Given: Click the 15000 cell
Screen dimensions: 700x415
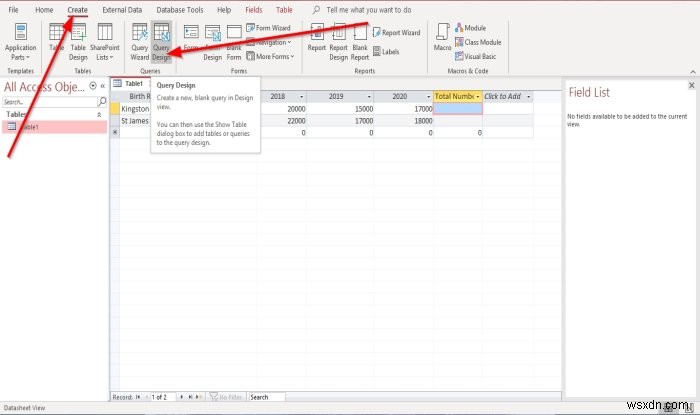Looking at the screenshot, I should 340,109.
